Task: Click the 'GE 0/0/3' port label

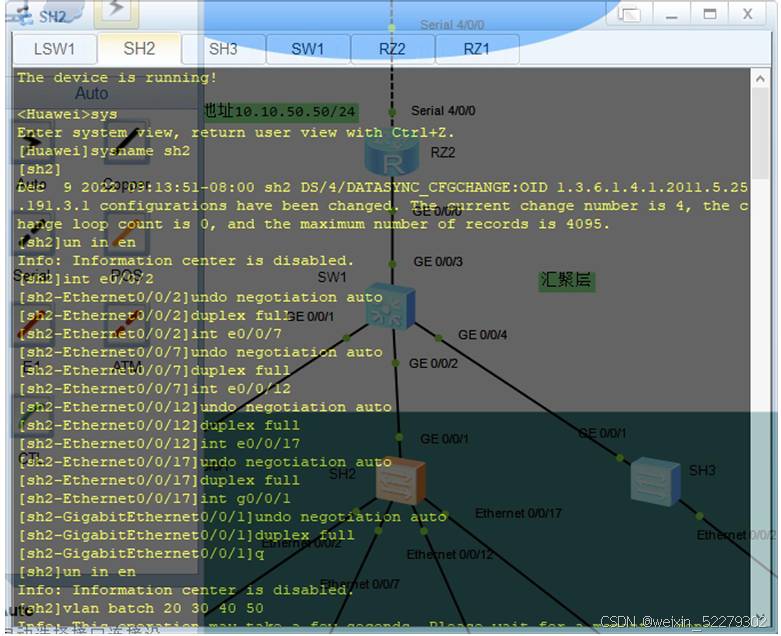Action: (x=438, y=261)
